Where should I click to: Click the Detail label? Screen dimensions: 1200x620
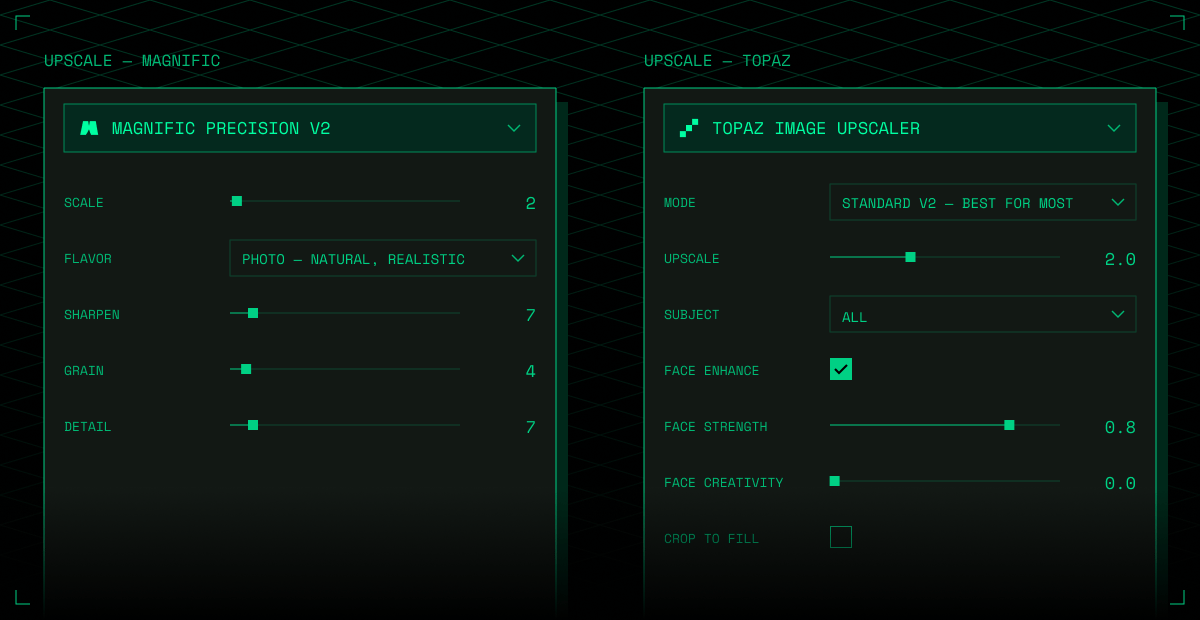click(88, 427)
